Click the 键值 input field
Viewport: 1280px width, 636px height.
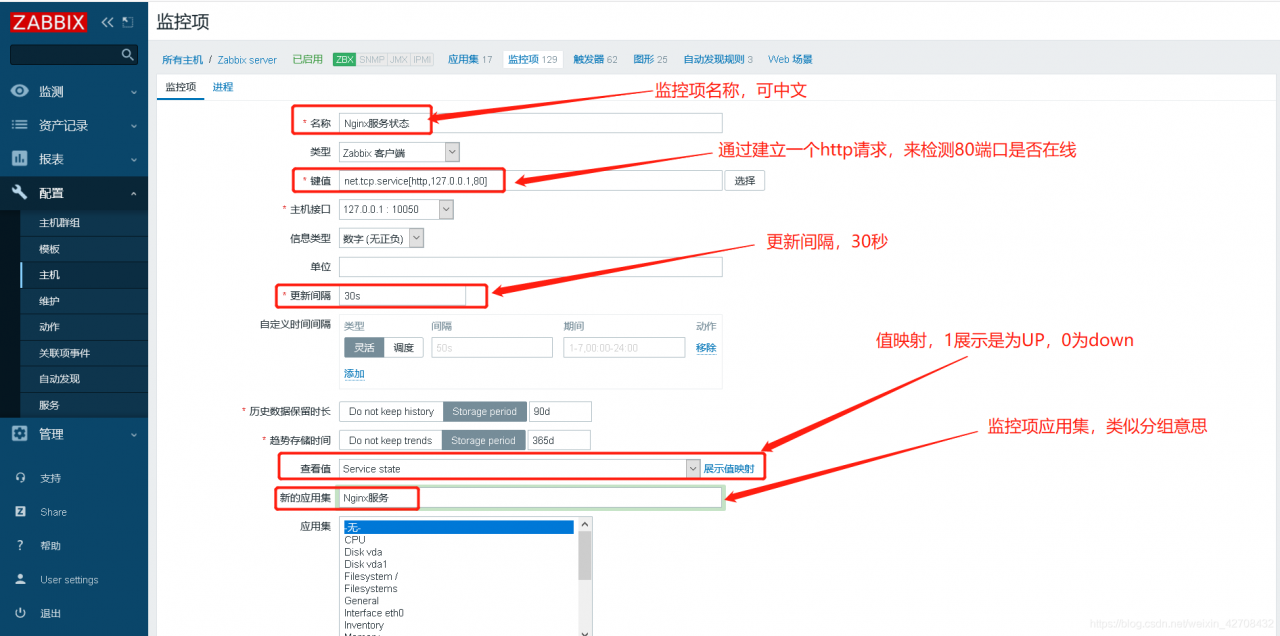click(x=530, y=181)
